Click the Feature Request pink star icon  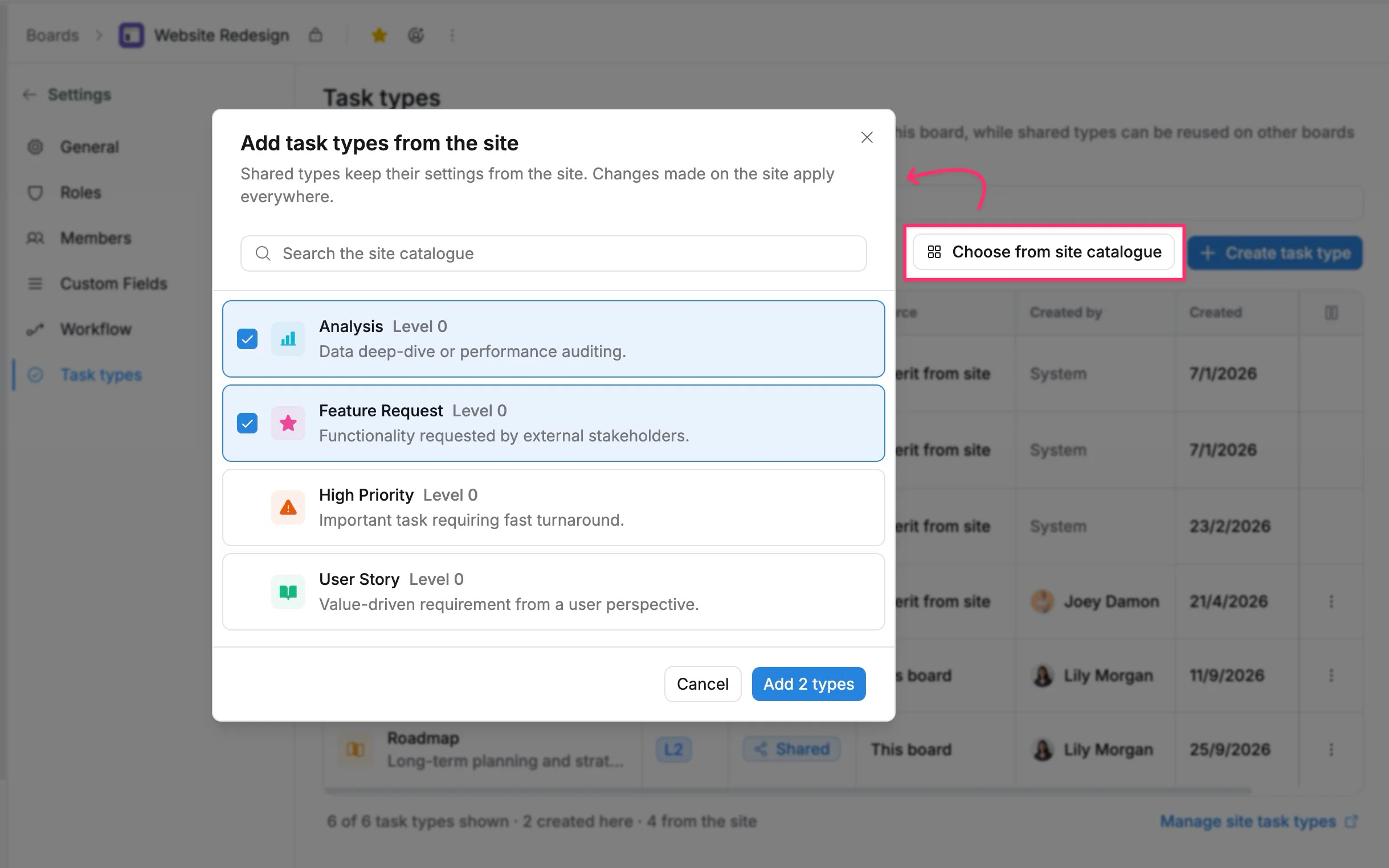(288, 423)
